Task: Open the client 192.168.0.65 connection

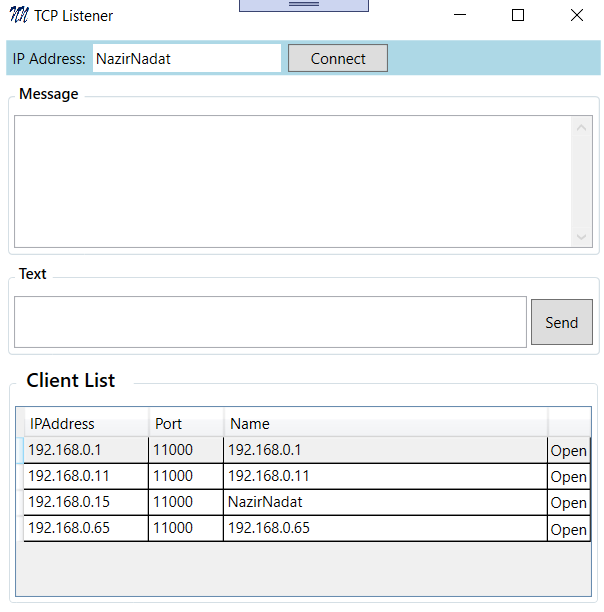Action: 568,529
